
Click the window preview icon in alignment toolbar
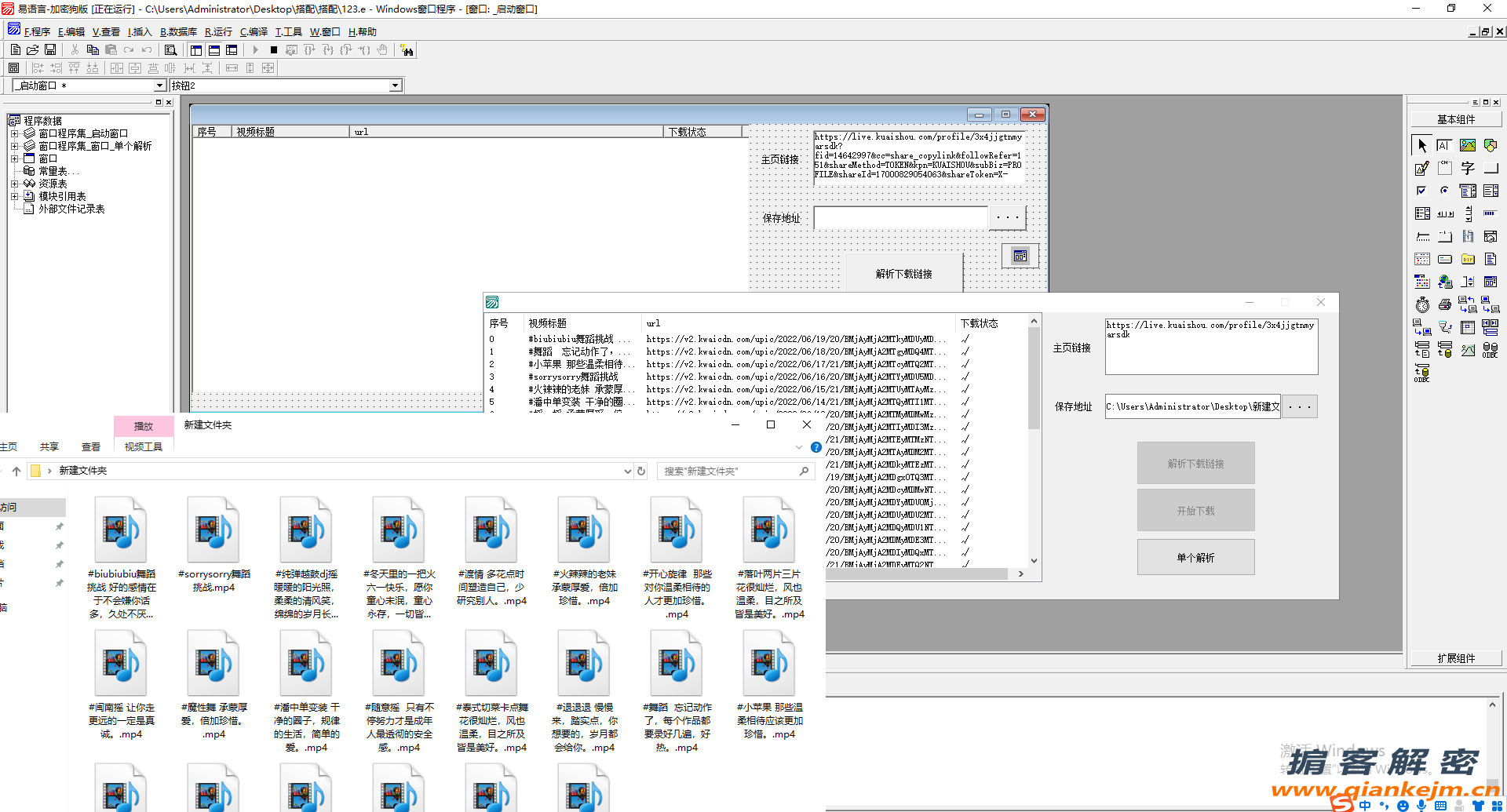click(14, 68)
